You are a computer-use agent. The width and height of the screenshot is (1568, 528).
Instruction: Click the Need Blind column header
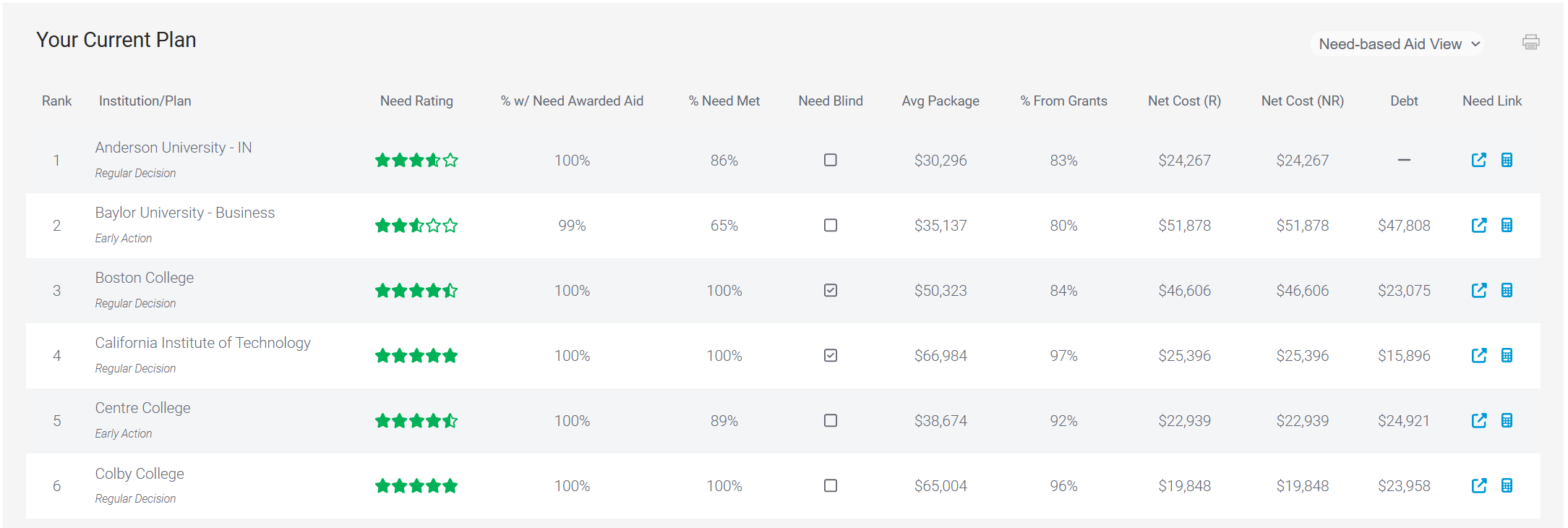point(831,101)
